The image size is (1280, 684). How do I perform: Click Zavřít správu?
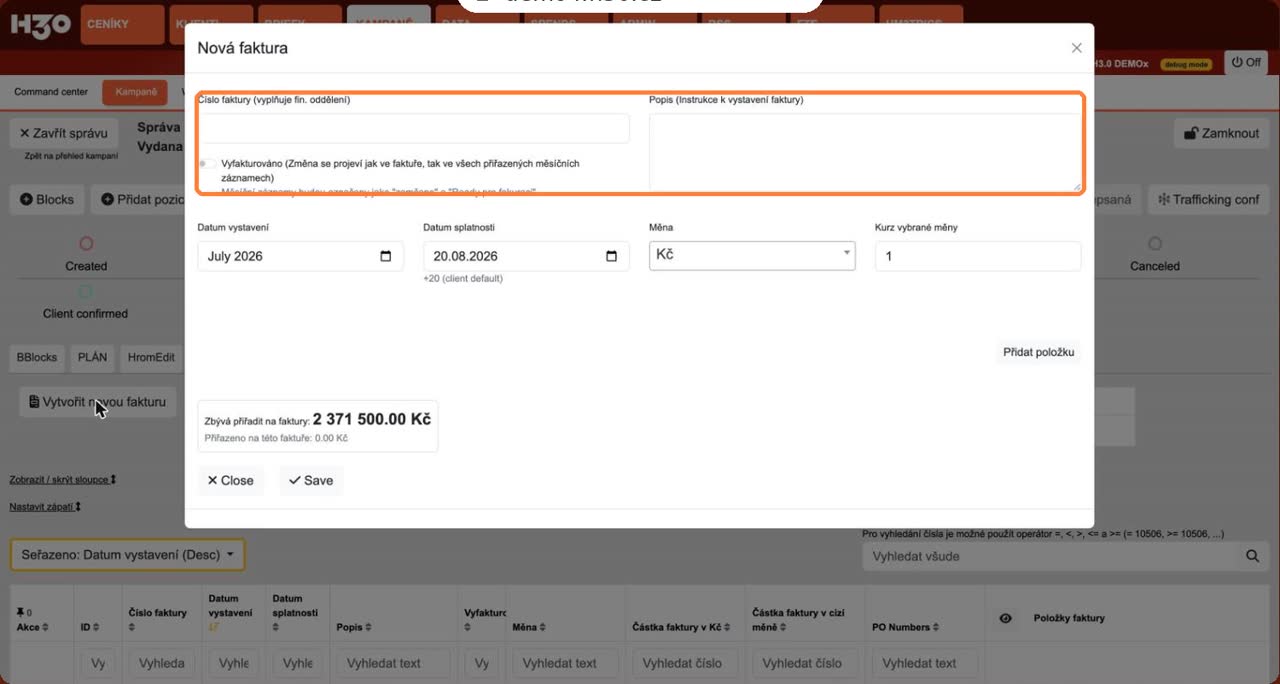(x=64, y=133)
